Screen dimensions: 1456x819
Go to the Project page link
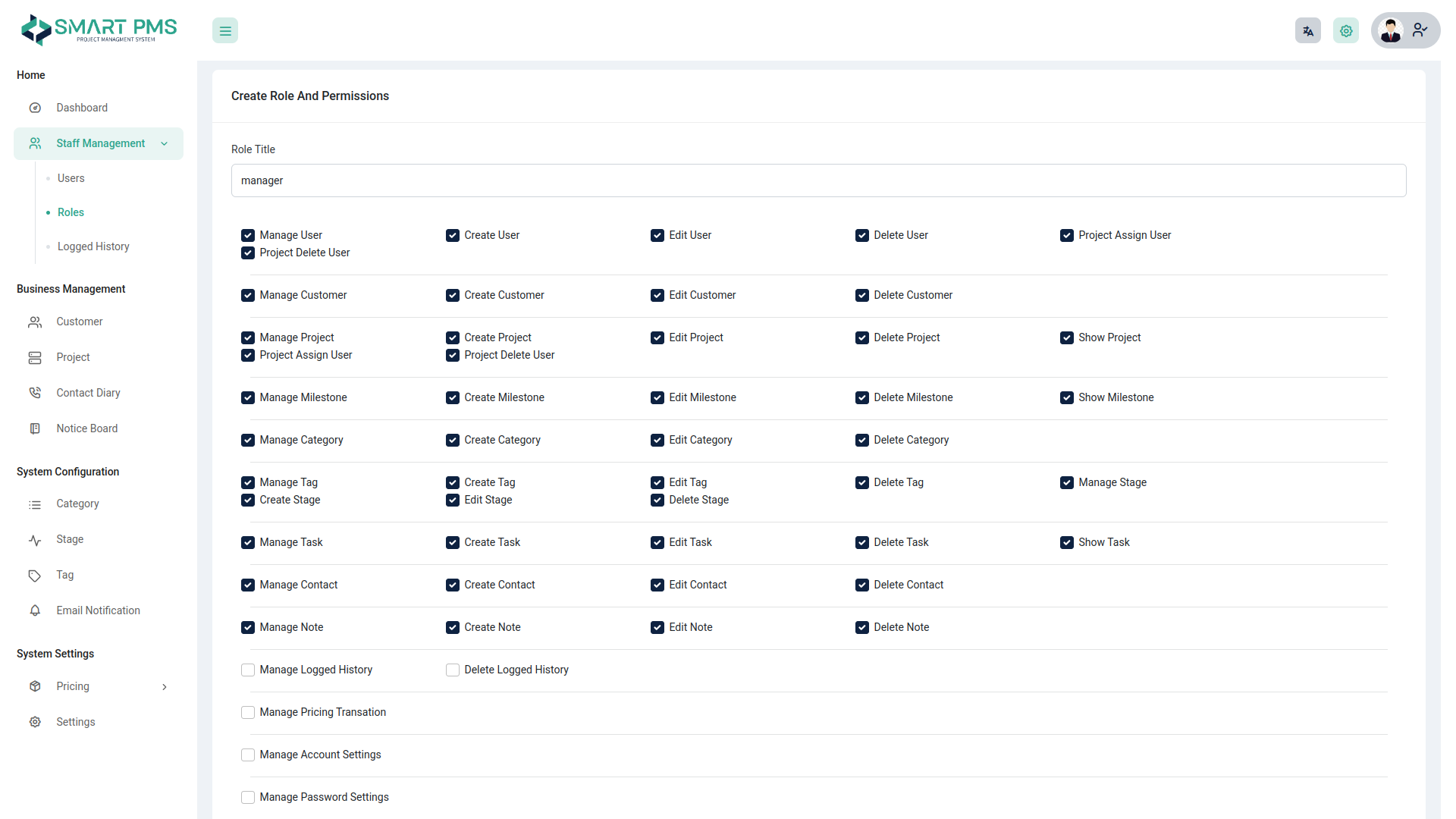(x=73, y=357)
